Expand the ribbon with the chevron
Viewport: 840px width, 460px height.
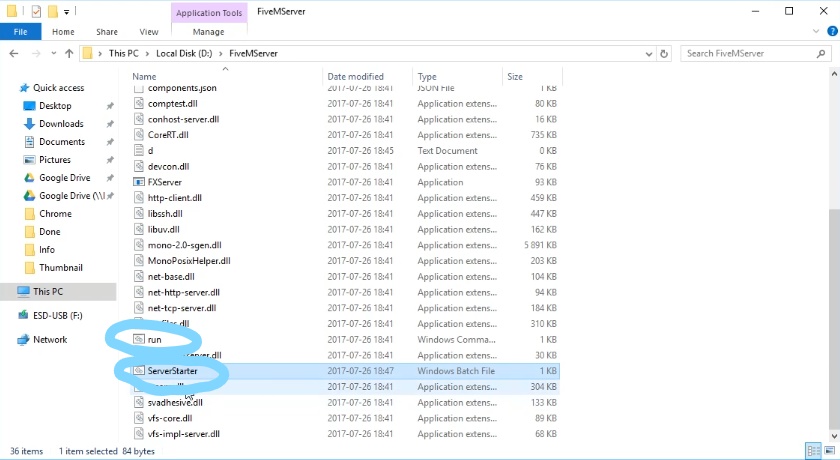pos(816,32)
